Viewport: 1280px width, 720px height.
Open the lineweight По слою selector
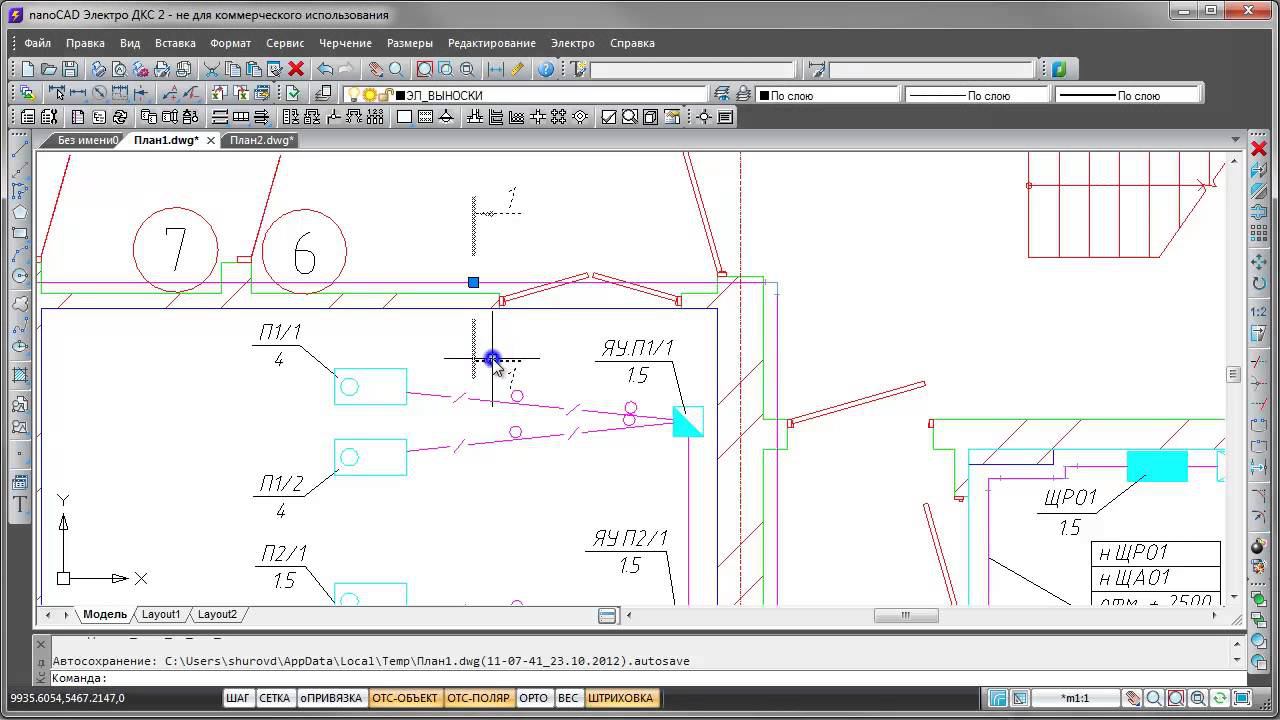(x=1126, y=95)
